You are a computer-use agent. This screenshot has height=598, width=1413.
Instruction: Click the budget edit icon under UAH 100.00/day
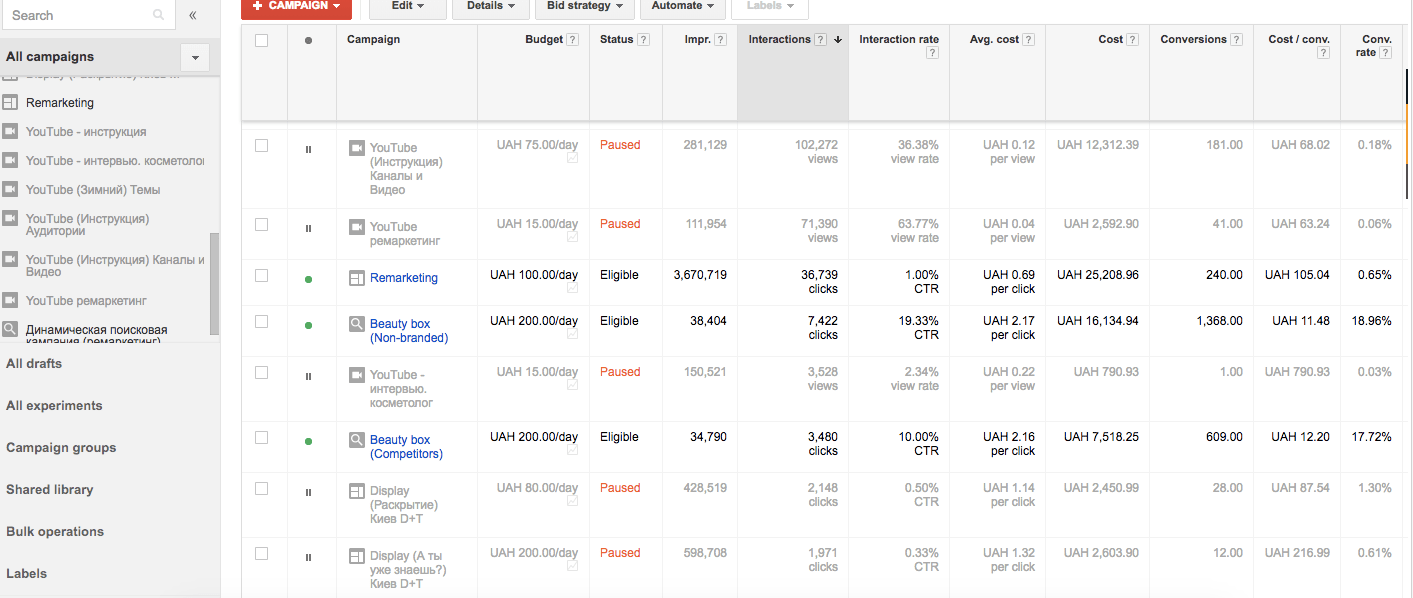point(572,289)
